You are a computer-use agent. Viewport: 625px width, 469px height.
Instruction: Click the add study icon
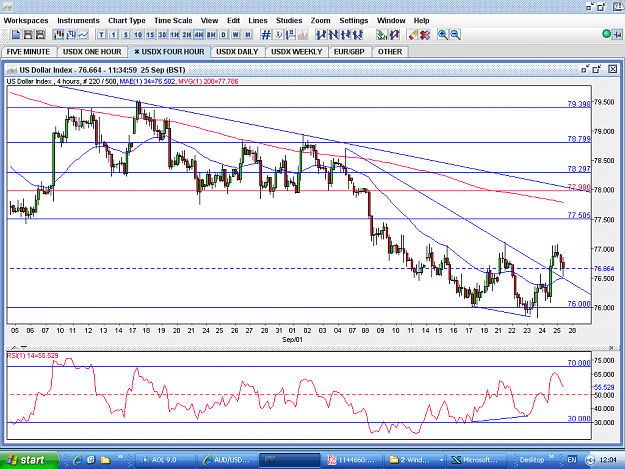point(381,35)
